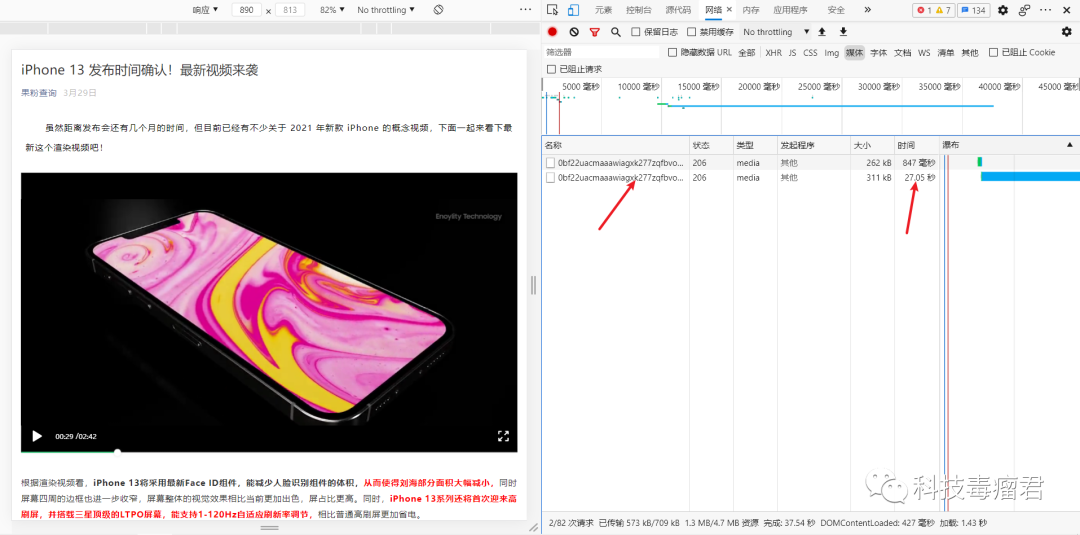Screen dimensions: 1080x535
Task: Show more DevTools tabs with double chevron
Action: point(867,10)
